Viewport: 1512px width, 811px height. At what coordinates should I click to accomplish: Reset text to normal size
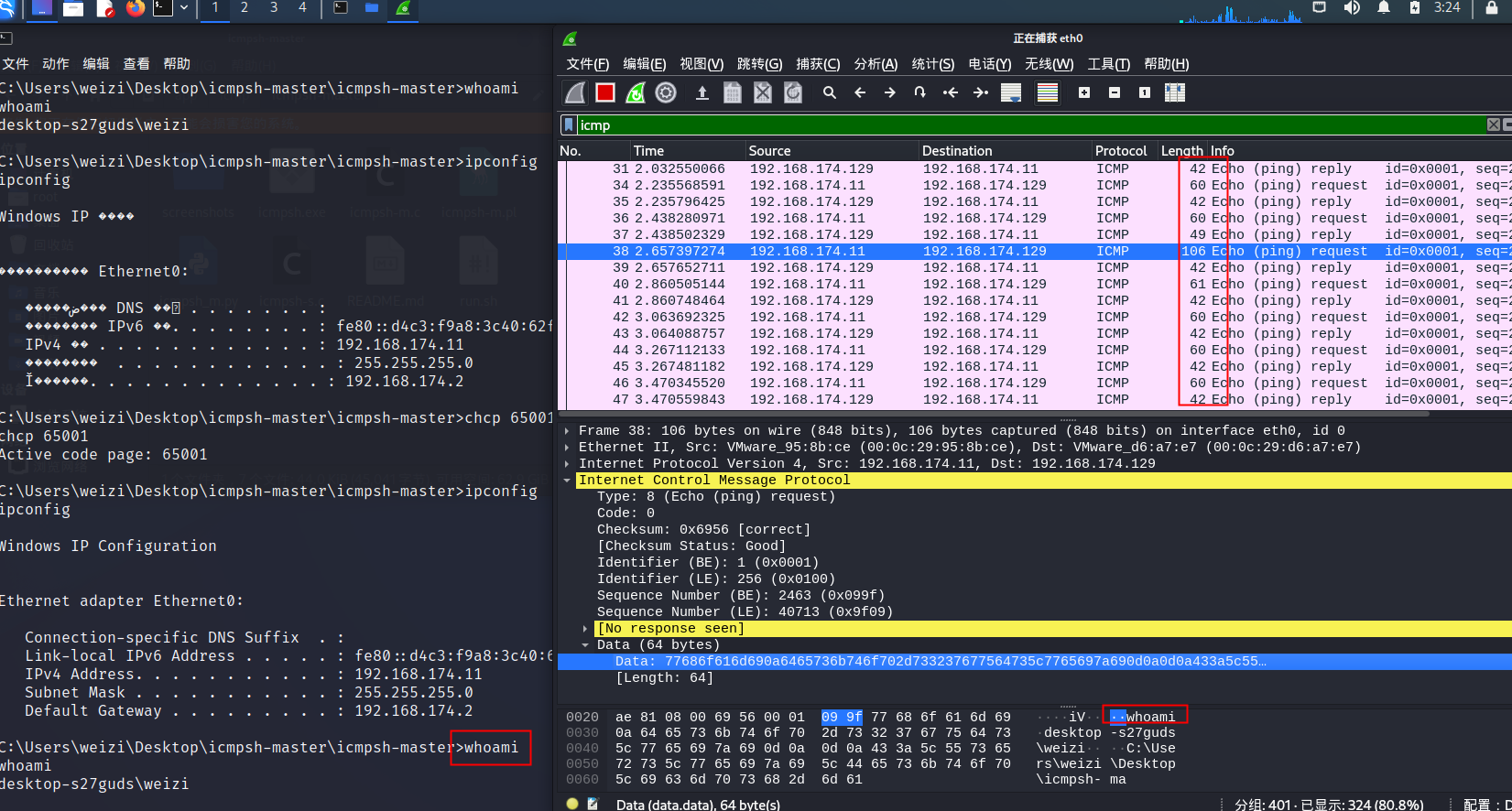click(x=1145, y=92)
